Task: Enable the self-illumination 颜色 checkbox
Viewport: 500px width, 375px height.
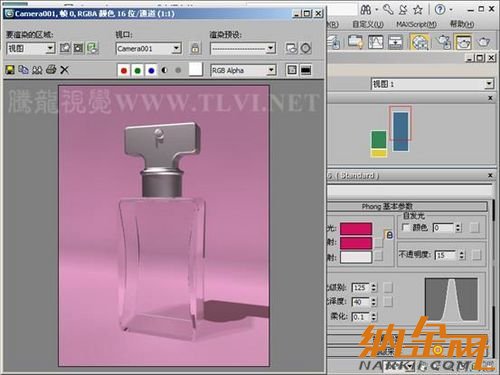Action: click(x=406, y=227)
